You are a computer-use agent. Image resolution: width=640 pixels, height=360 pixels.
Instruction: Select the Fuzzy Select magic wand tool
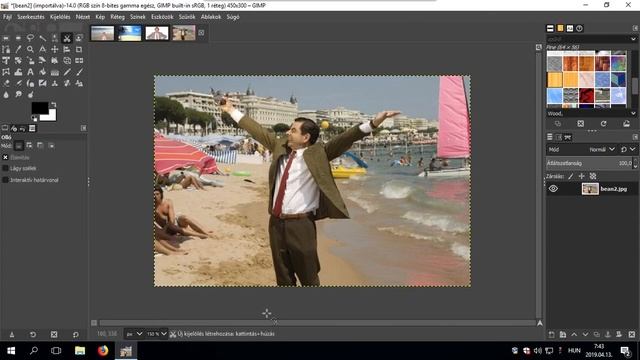point(42,38)
